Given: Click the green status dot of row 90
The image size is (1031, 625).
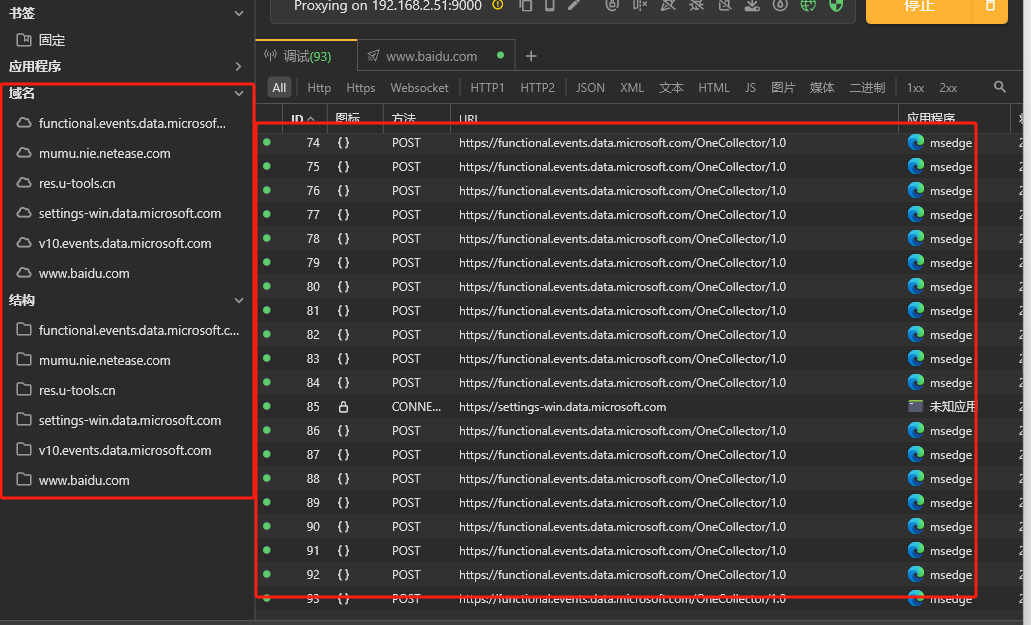Looking at the screenshot, I should [266, 526].
